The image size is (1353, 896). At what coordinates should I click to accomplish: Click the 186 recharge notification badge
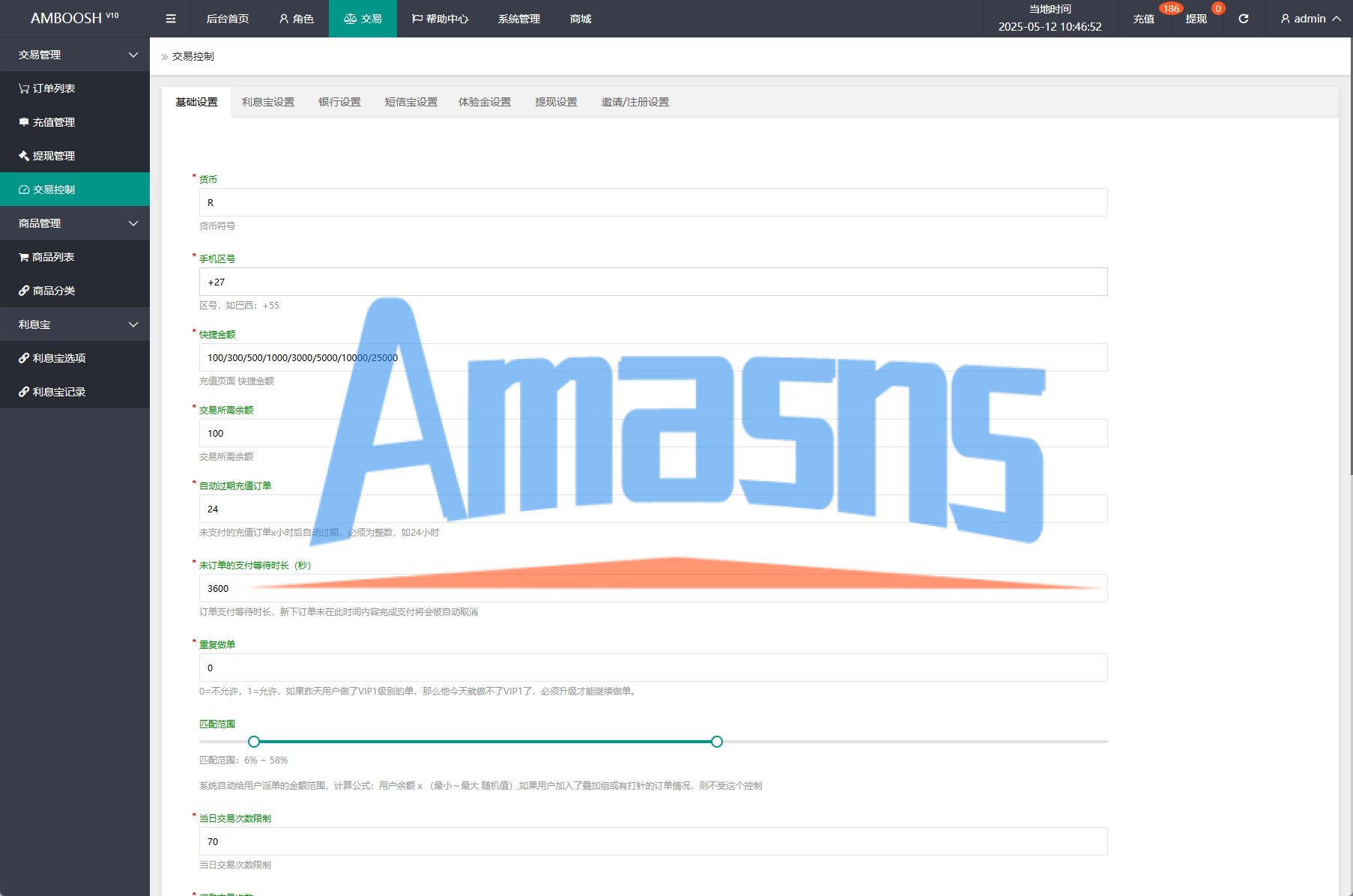(1171, 9)
